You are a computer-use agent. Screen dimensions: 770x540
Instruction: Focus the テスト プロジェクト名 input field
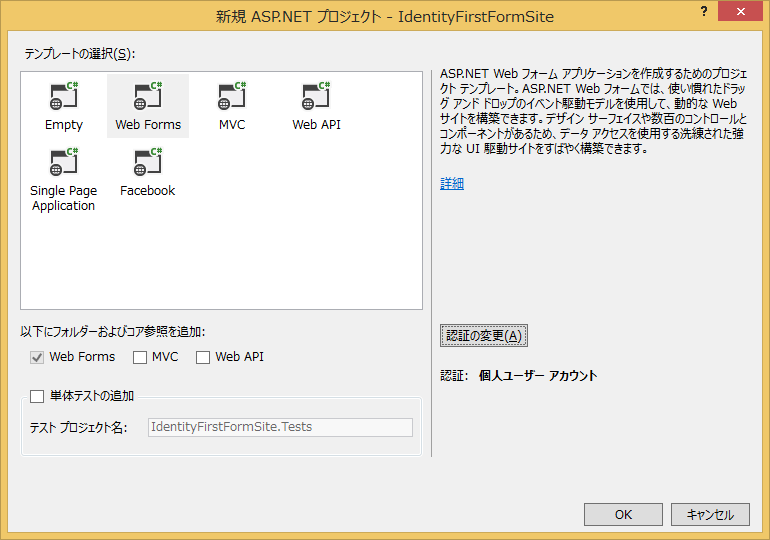[280, 427]
